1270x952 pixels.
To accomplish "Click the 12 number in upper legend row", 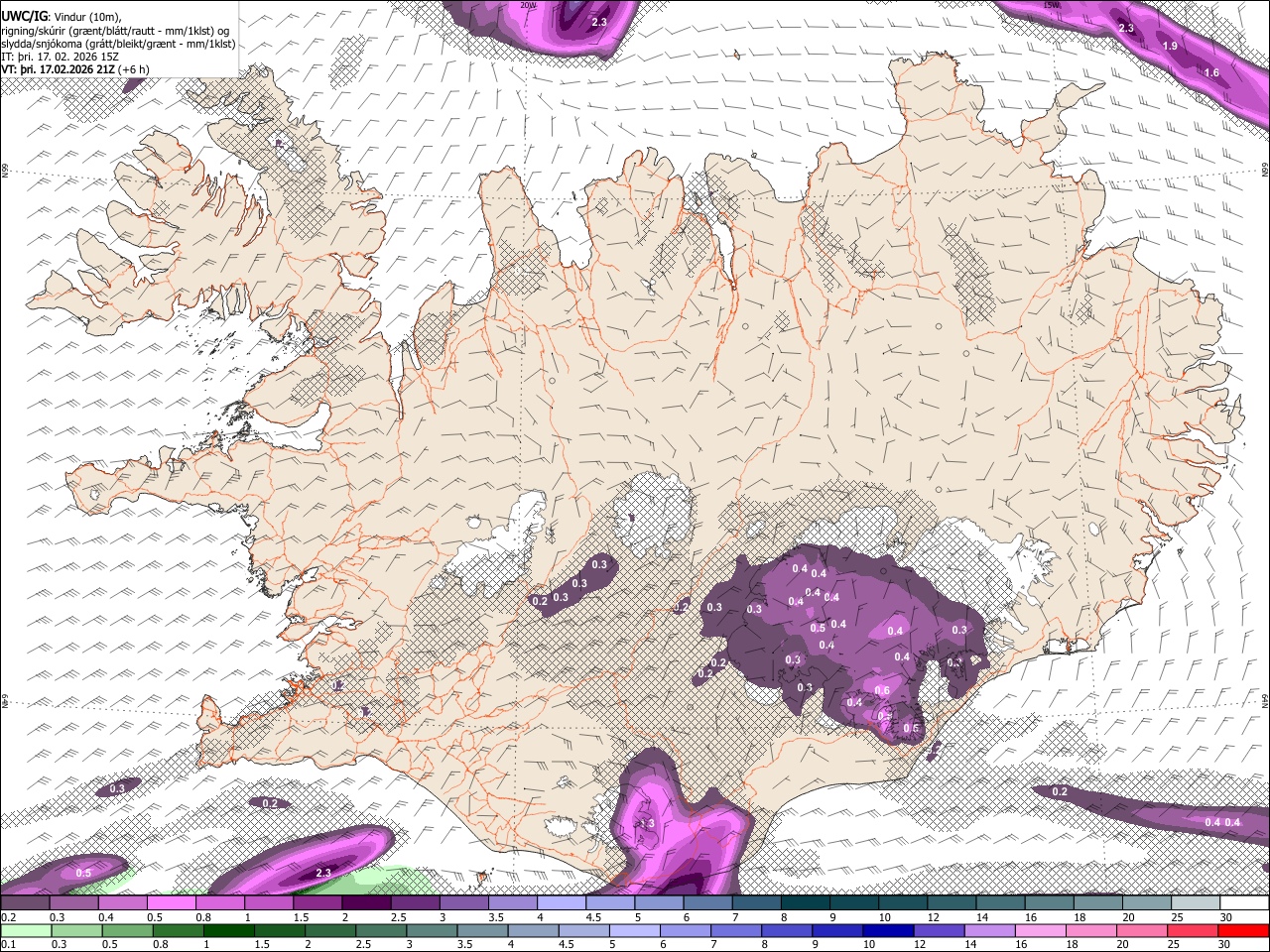I will tap(934, 917).
